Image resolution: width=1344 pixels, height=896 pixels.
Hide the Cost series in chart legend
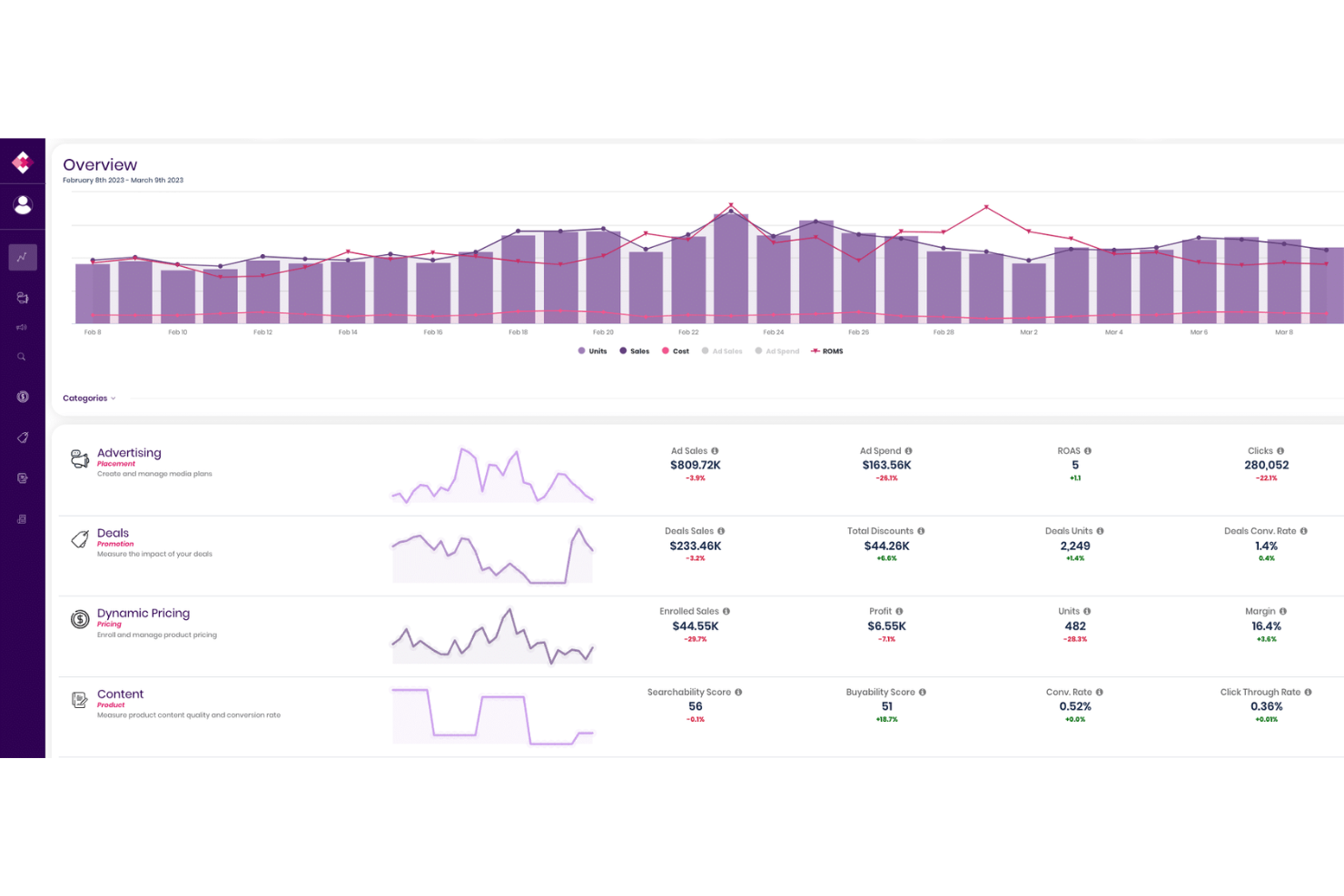[676, 350]
